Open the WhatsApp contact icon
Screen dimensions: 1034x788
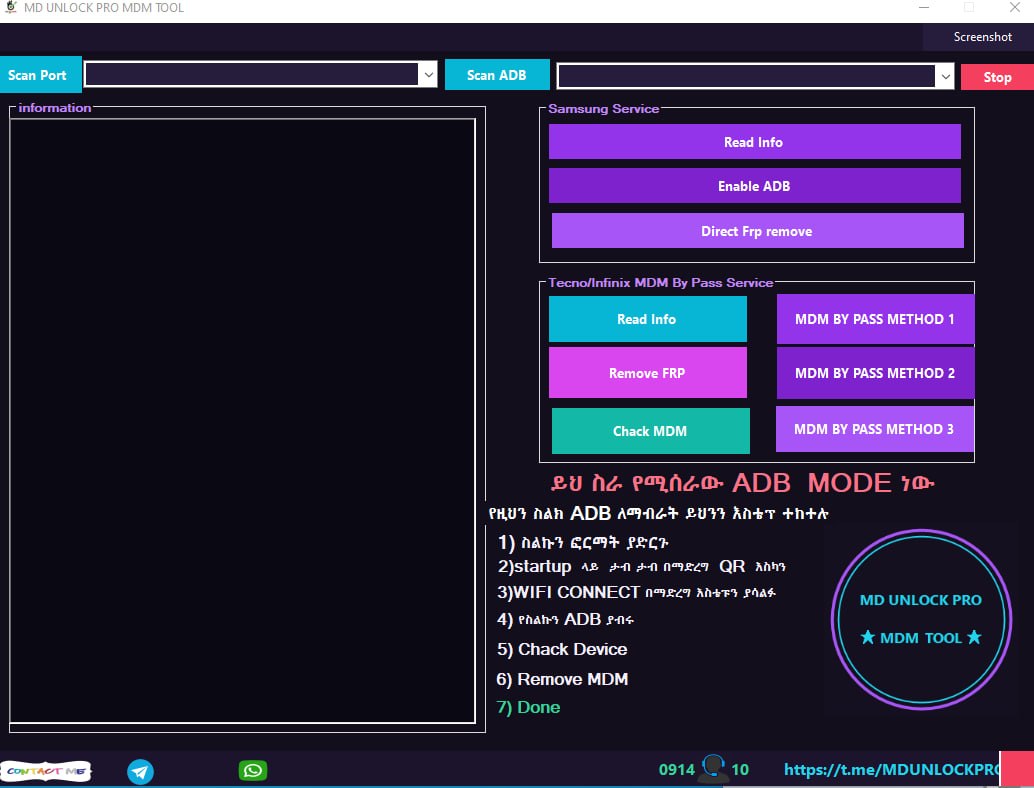pos(253,770)
